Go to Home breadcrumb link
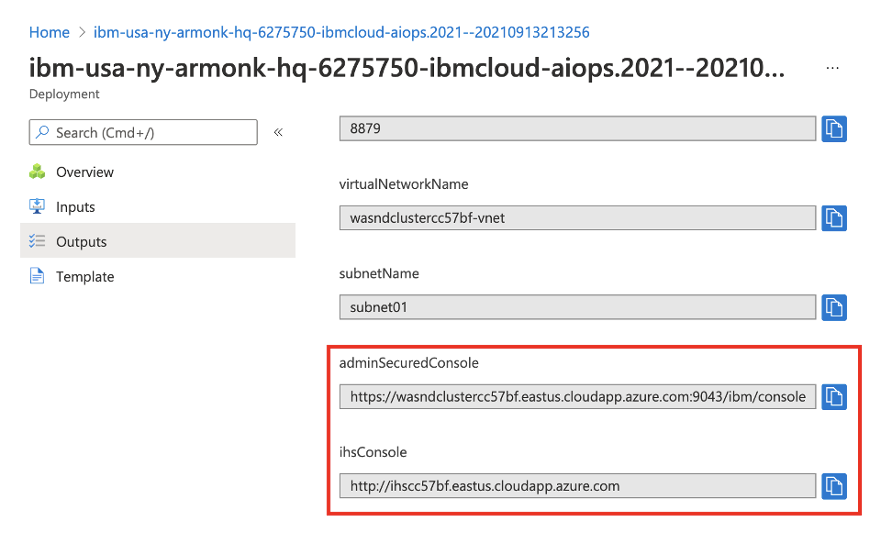The image size is (884, 535). coord(49,33)
